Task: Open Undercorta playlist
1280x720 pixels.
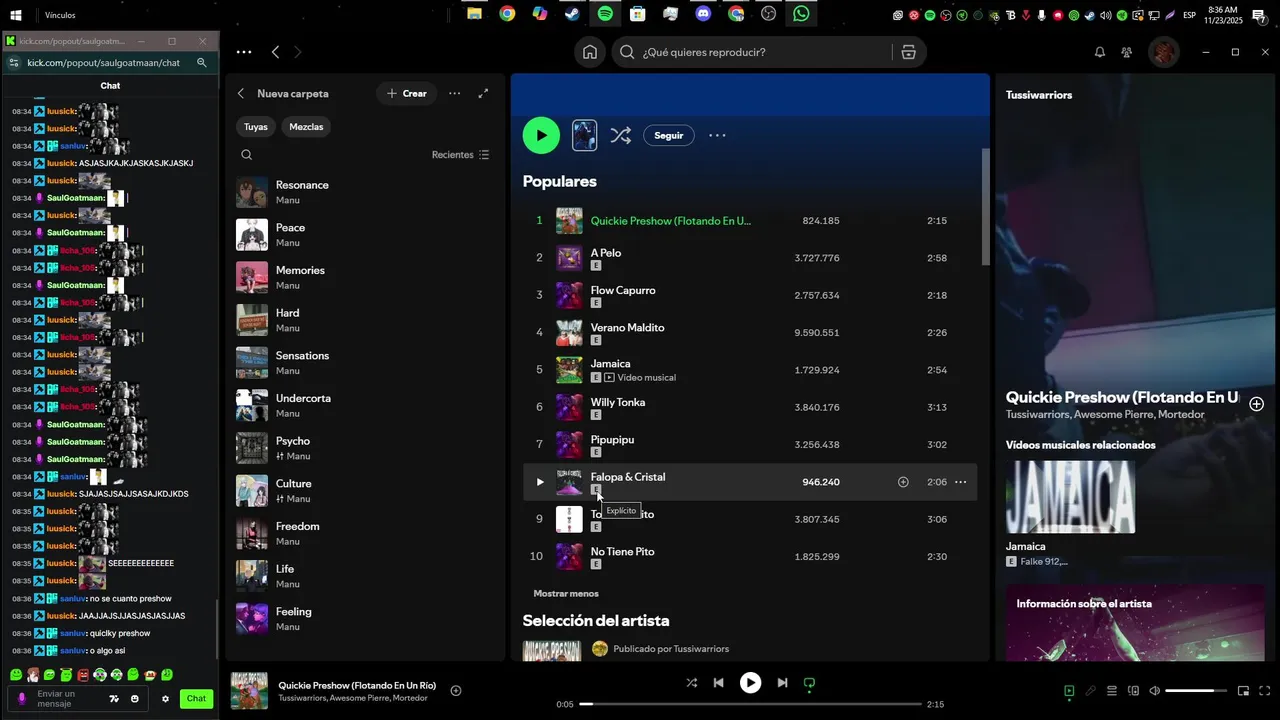Action: [x=365, y=405]
